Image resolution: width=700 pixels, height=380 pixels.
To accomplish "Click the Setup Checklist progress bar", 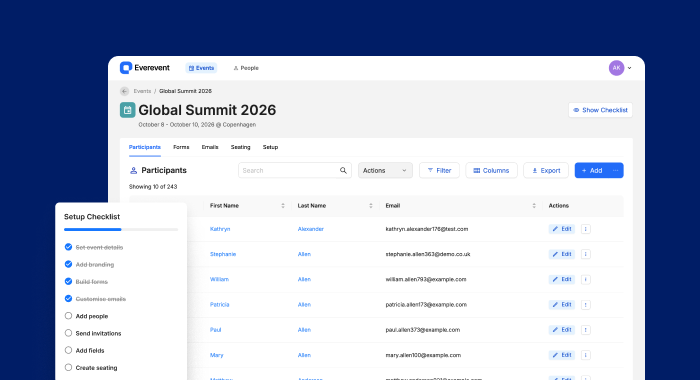I will pyautogui.click(x=121, y=230).
